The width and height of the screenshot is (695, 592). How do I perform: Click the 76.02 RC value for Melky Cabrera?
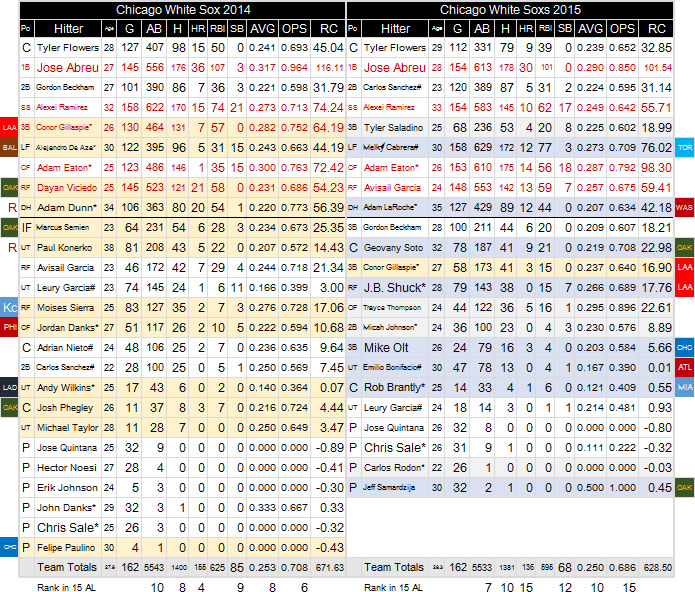[656, 148]
